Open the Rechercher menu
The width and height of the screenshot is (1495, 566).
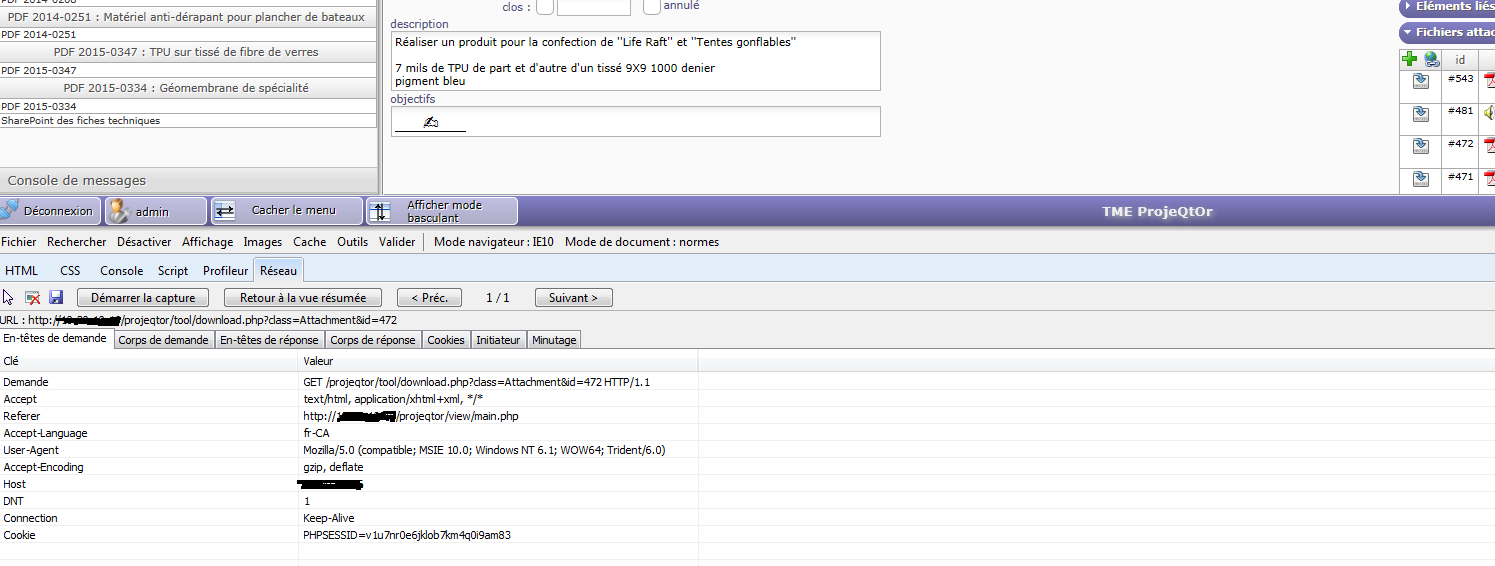[77, 242]
